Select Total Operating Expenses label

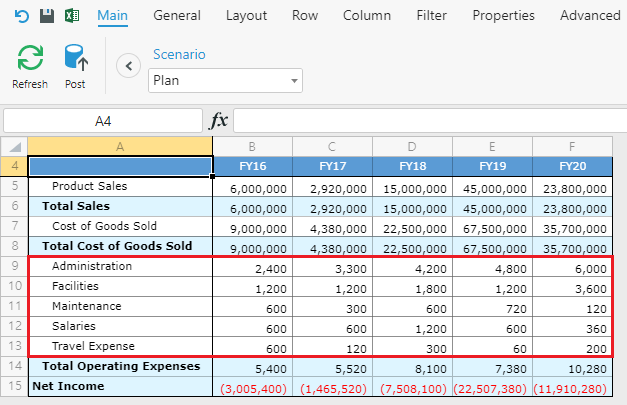click(x=120, y=366)
